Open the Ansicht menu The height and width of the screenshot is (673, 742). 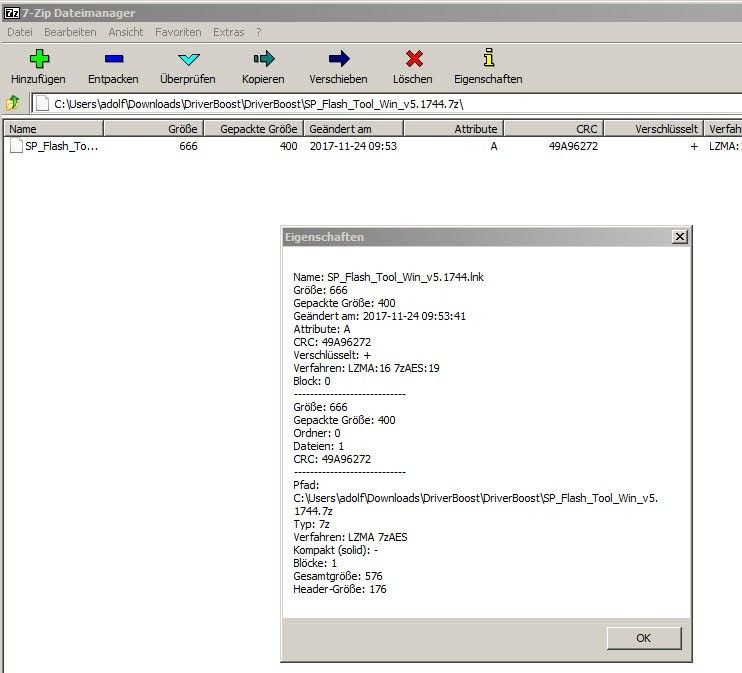point(125,32)
